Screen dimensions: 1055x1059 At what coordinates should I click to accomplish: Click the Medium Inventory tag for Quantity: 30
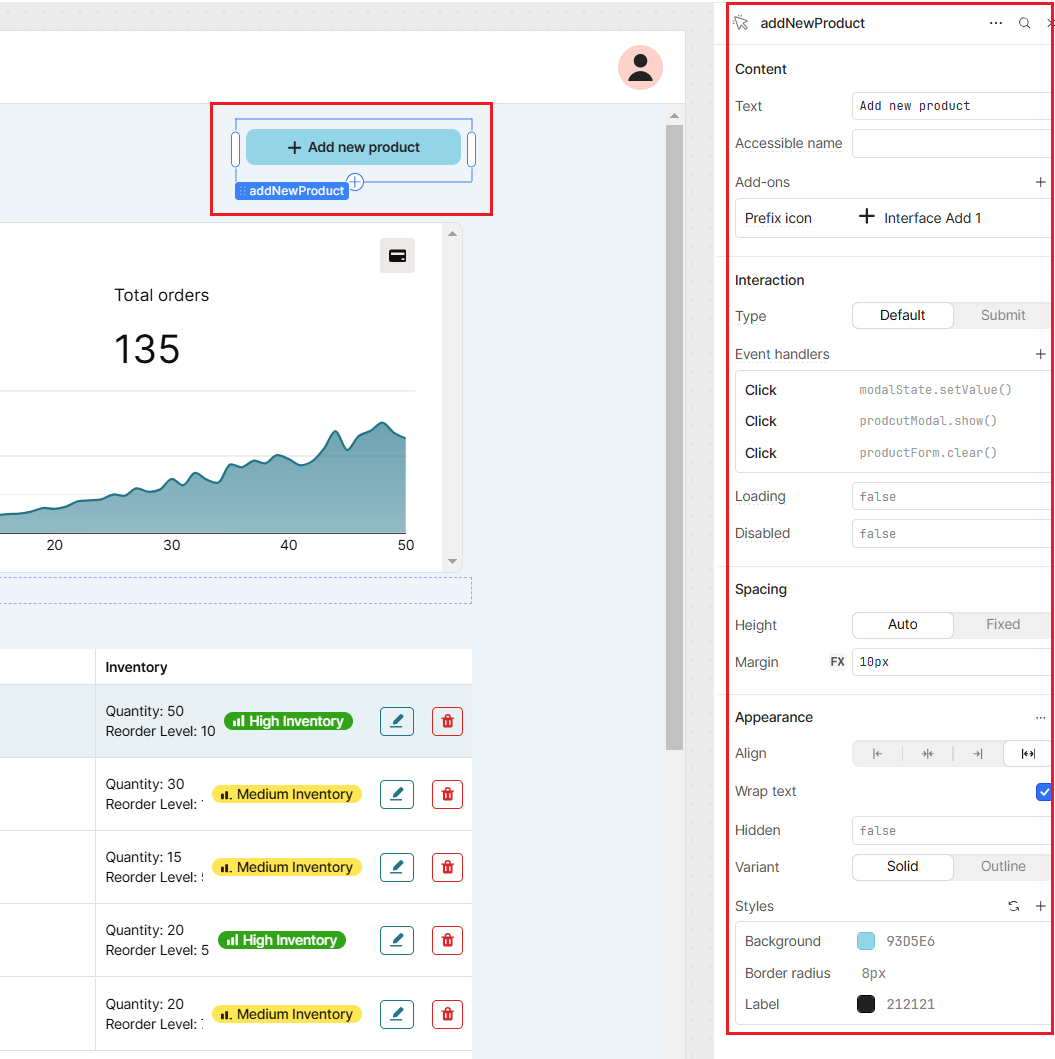[x=287, y=794]
